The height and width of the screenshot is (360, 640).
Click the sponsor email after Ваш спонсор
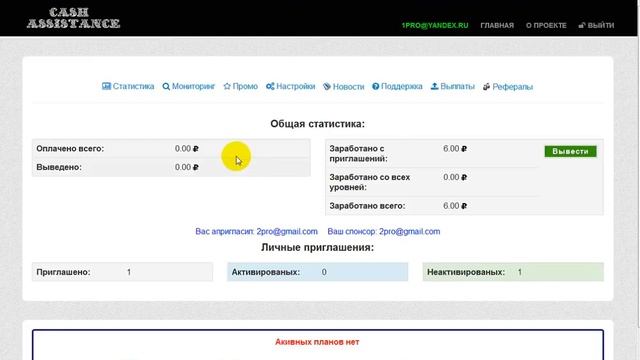[x=409, y=231]
